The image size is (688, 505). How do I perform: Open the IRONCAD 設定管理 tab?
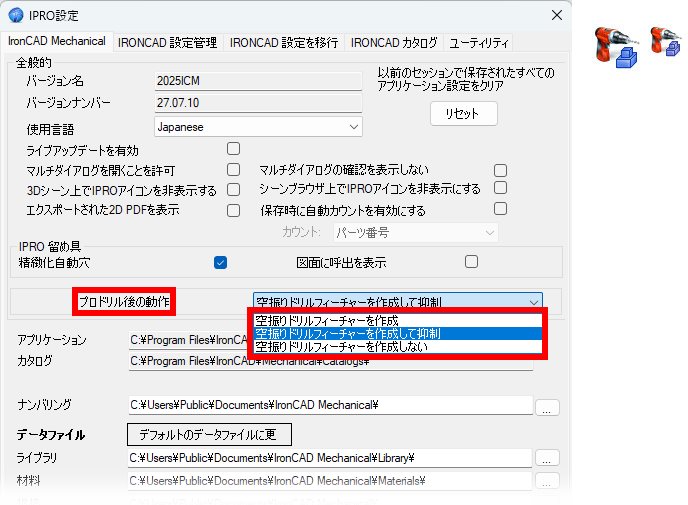[167, 43]
